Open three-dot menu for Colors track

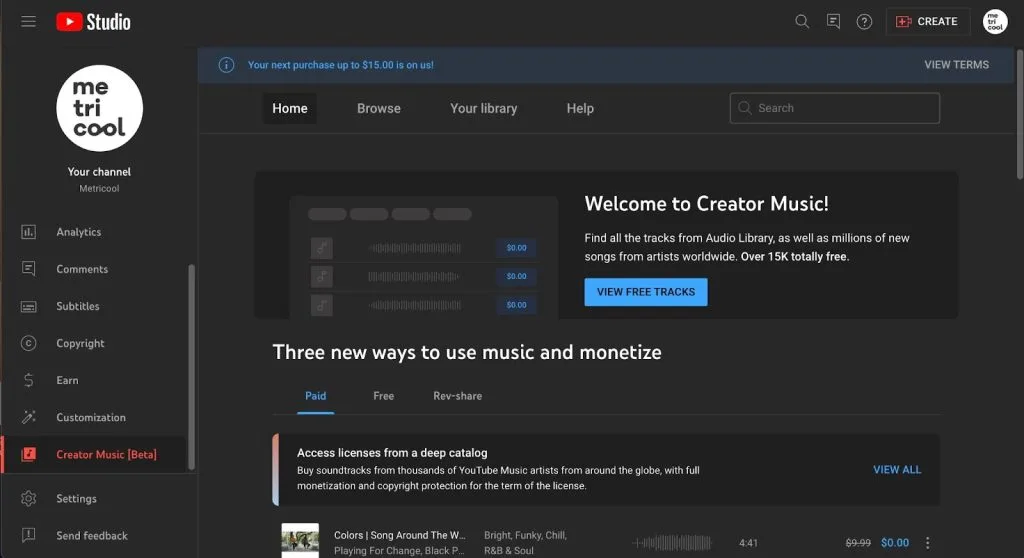(927, 543)
